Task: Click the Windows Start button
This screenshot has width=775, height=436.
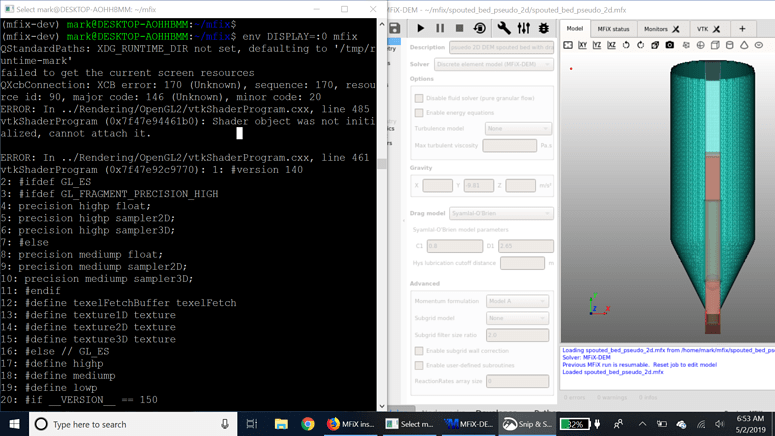Action: [14, 424]
